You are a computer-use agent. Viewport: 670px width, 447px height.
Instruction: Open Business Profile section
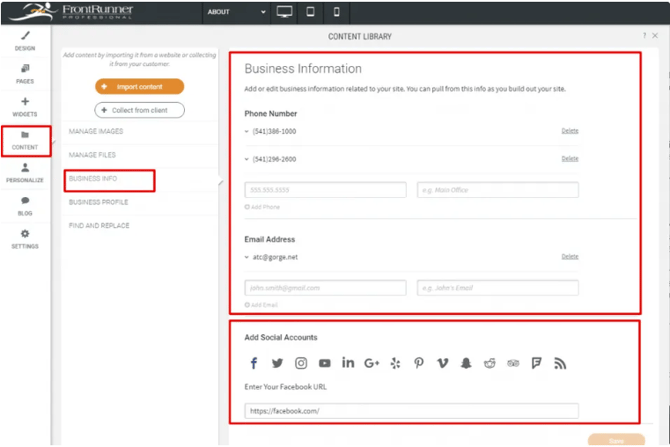click(98, 203)
